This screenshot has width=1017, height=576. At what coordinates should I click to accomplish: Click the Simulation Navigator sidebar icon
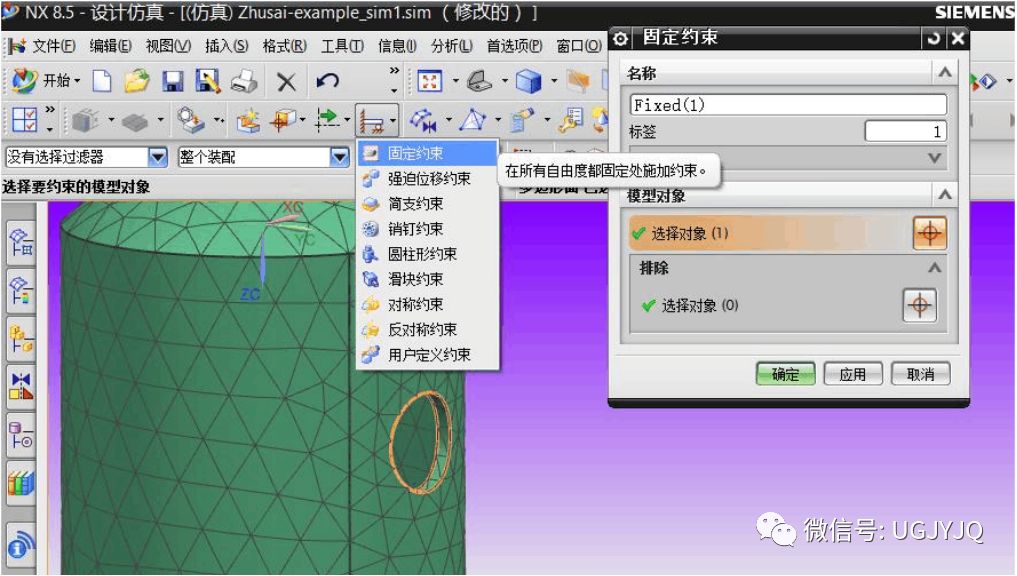pos(21,242)
